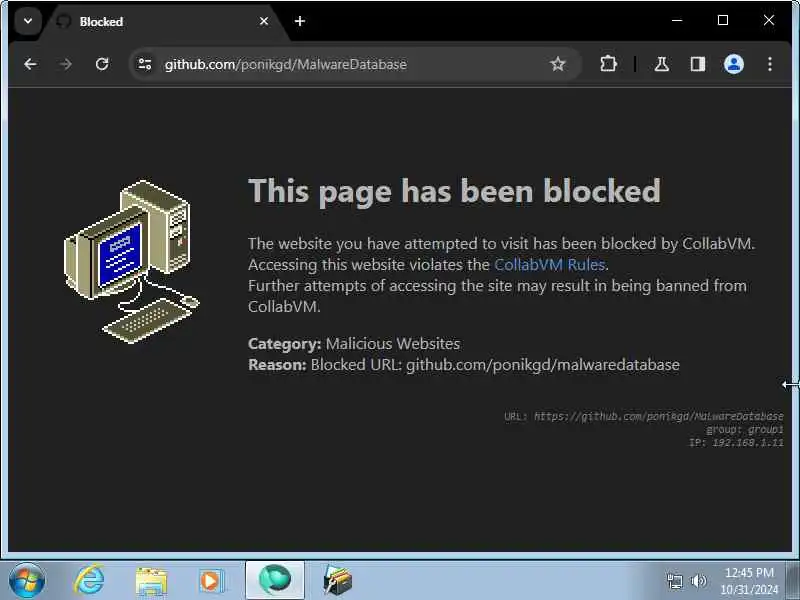Screen dimensions: 800x600
Task: Close the Blocked tab
Action: pos(264,21)
